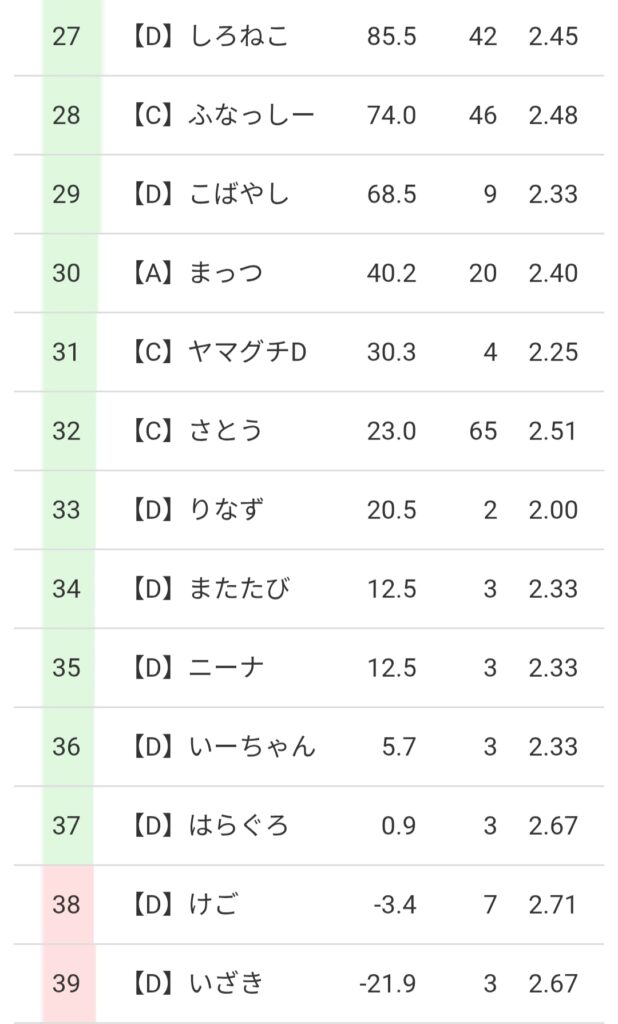Click the 65 games count
Viewport: 618px width, 1024px height.
(x=483, y=431)
